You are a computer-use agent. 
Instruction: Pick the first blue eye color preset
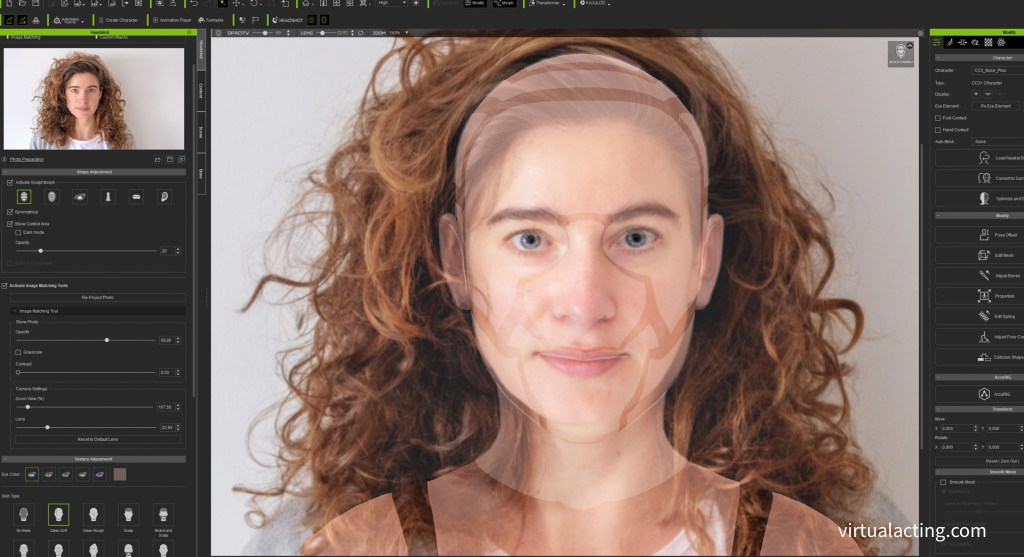coord(31,475)
